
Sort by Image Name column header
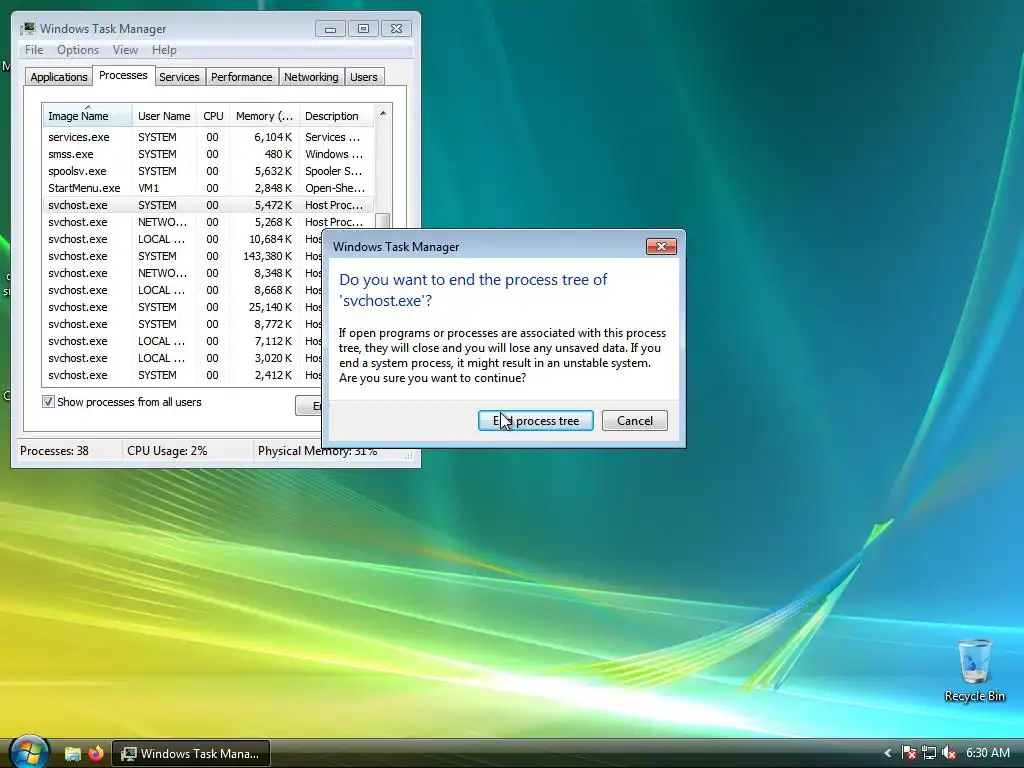tap(87, 116)
